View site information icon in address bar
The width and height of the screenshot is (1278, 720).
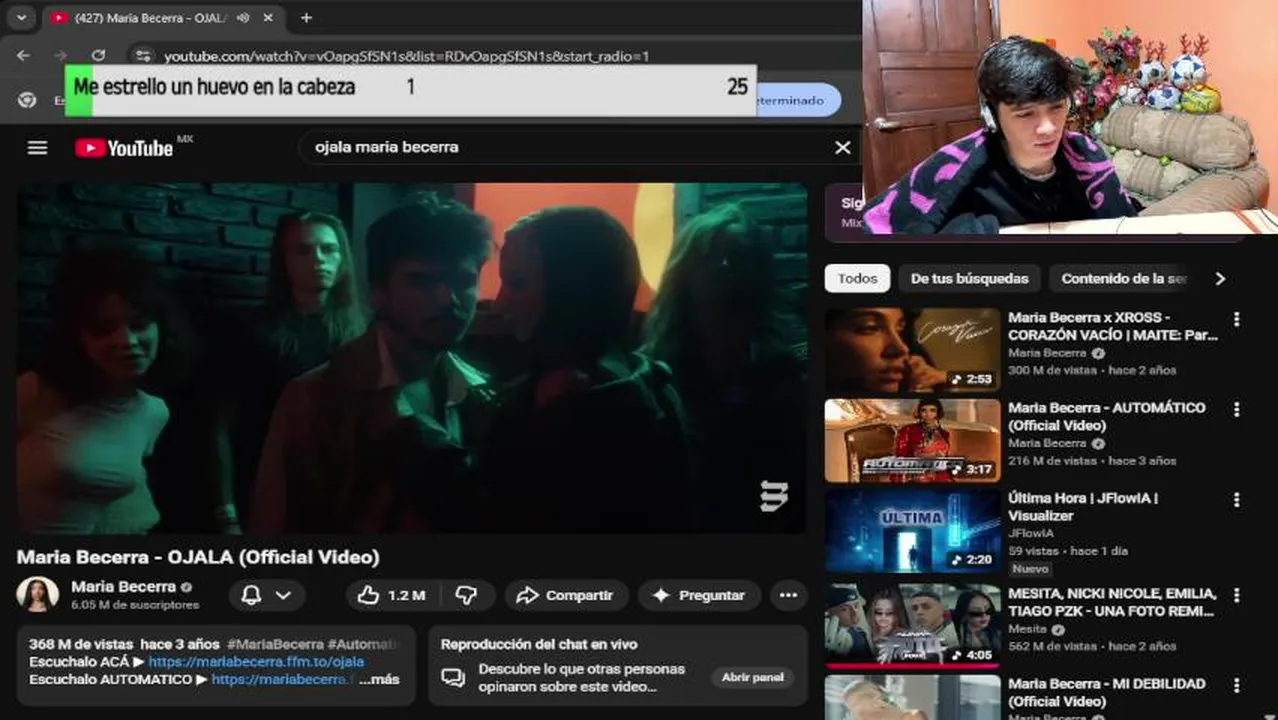[x=143, y=56]
